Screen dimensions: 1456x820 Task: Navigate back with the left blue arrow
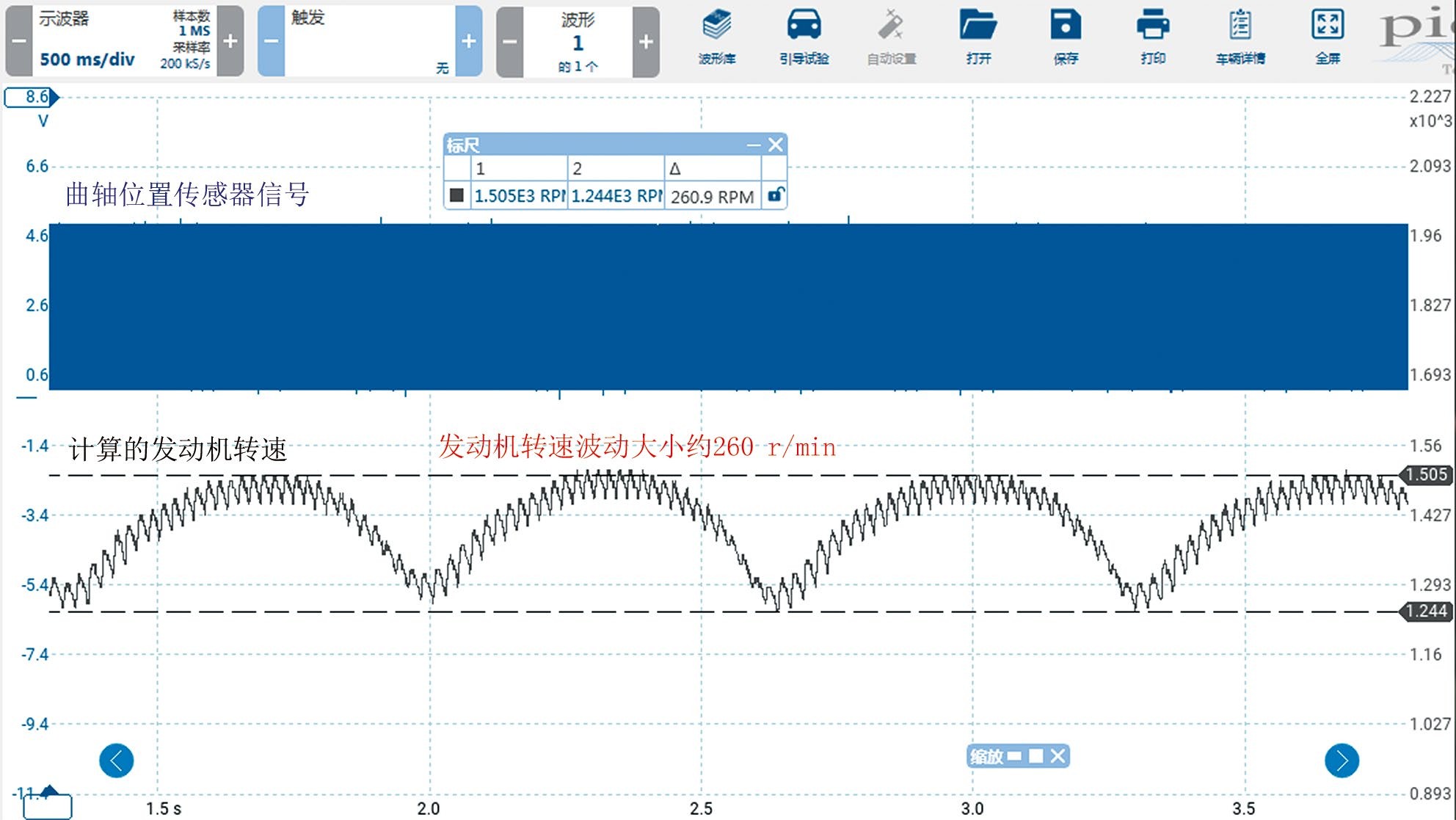(x=115, y=761)
